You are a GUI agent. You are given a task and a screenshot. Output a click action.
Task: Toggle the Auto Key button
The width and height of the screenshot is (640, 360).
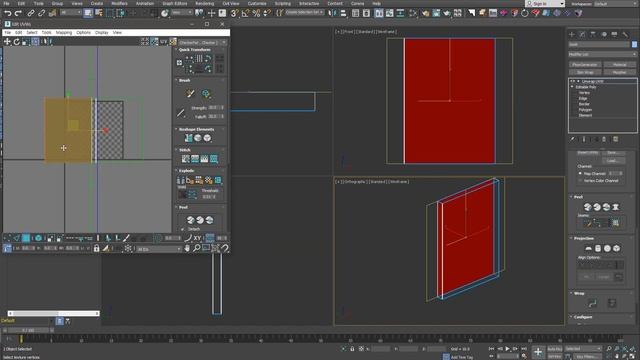(555, 349)
